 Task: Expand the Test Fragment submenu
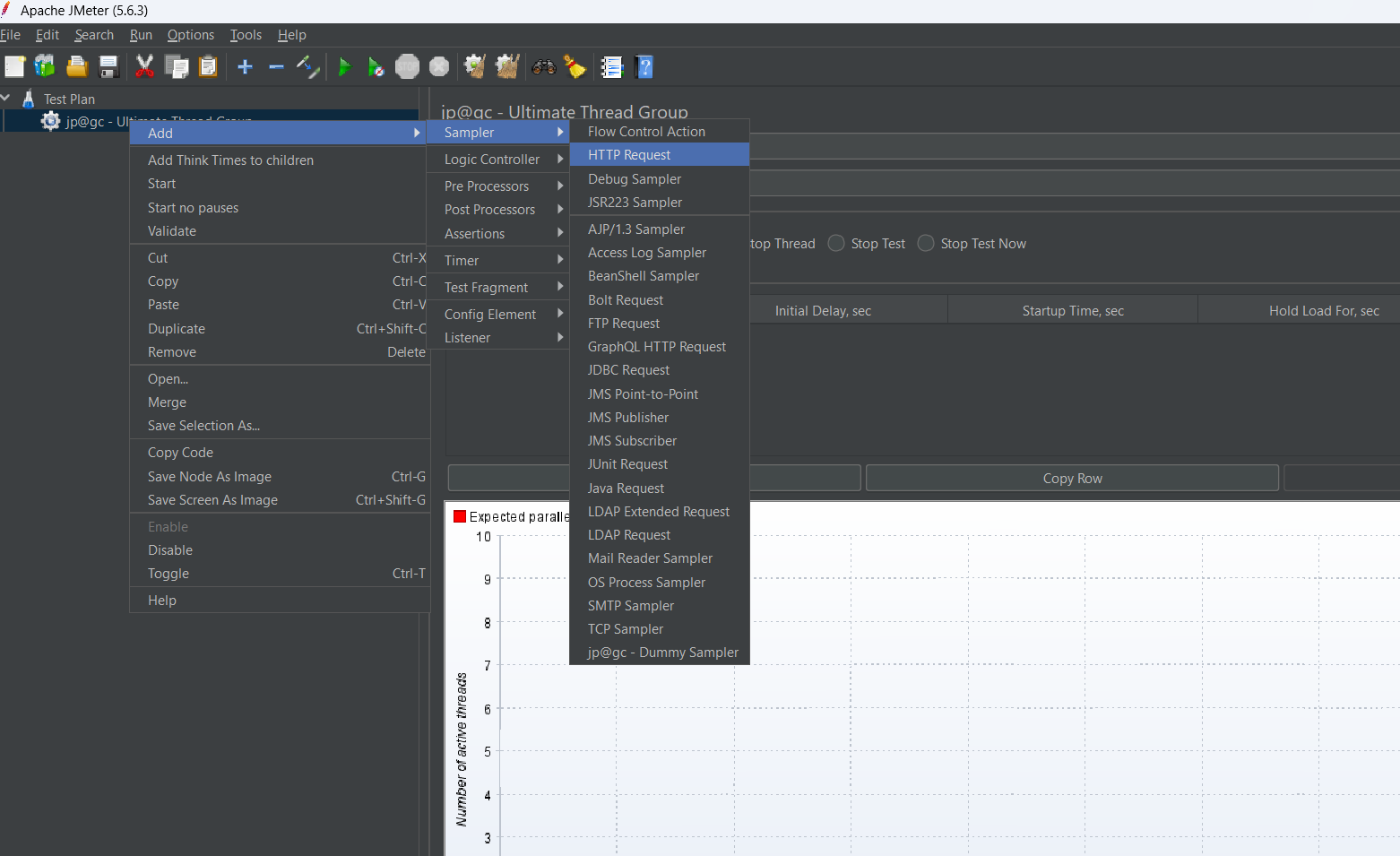(x=497, y=287)
